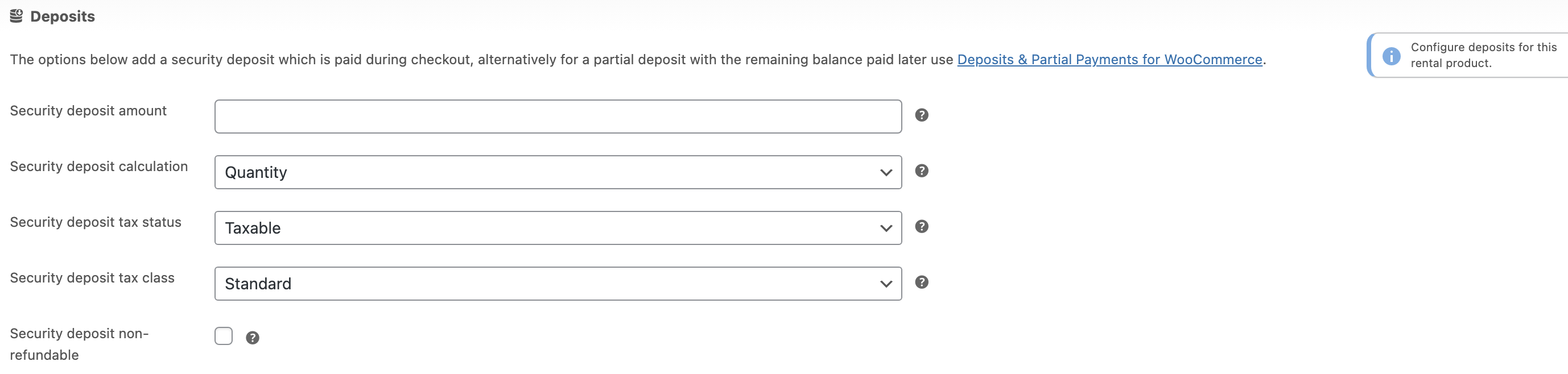This screenshot has height=374, width=1568.
Task: Click help icon beside non-refundable checkbox
Action: 253,338
